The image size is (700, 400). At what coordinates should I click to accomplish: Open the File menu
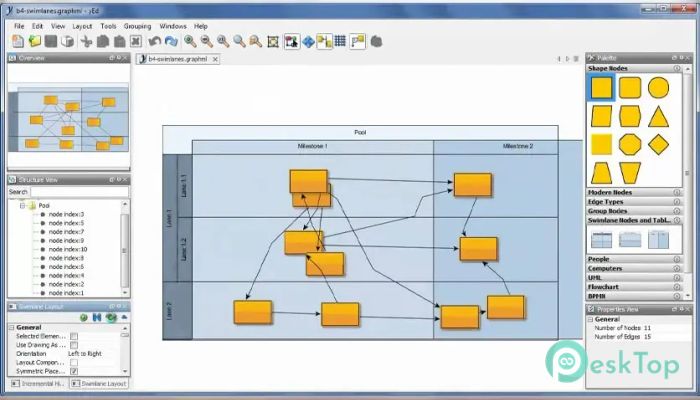point(19,26)
